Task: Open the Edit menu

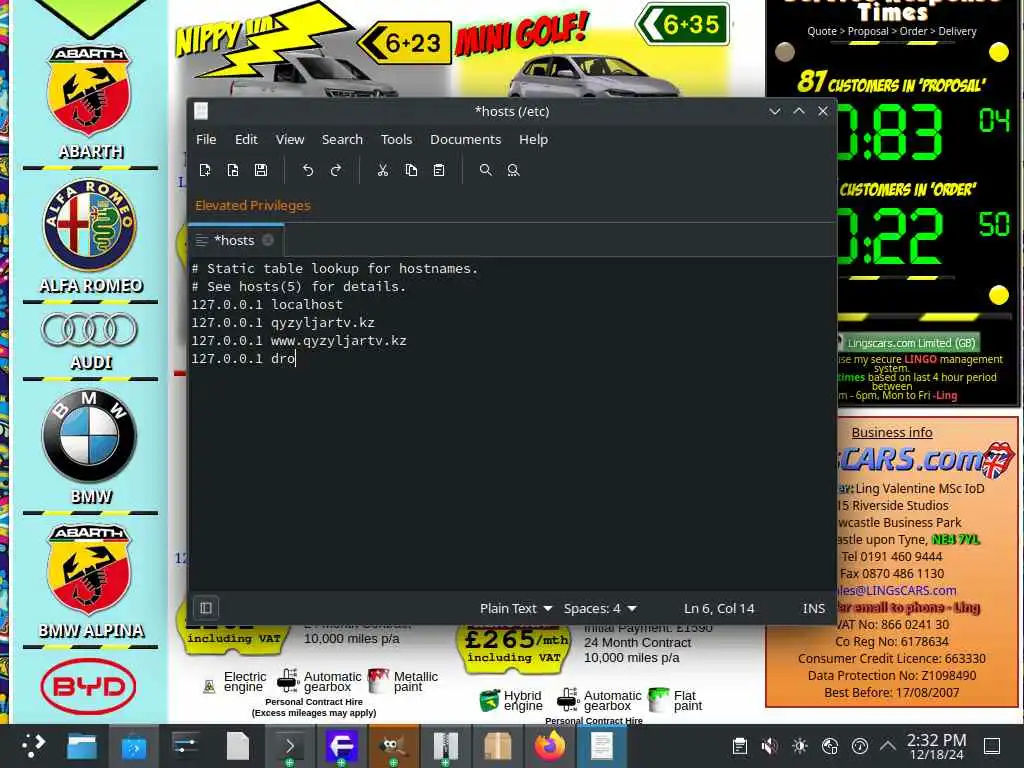Action: (x=246, y=140)
